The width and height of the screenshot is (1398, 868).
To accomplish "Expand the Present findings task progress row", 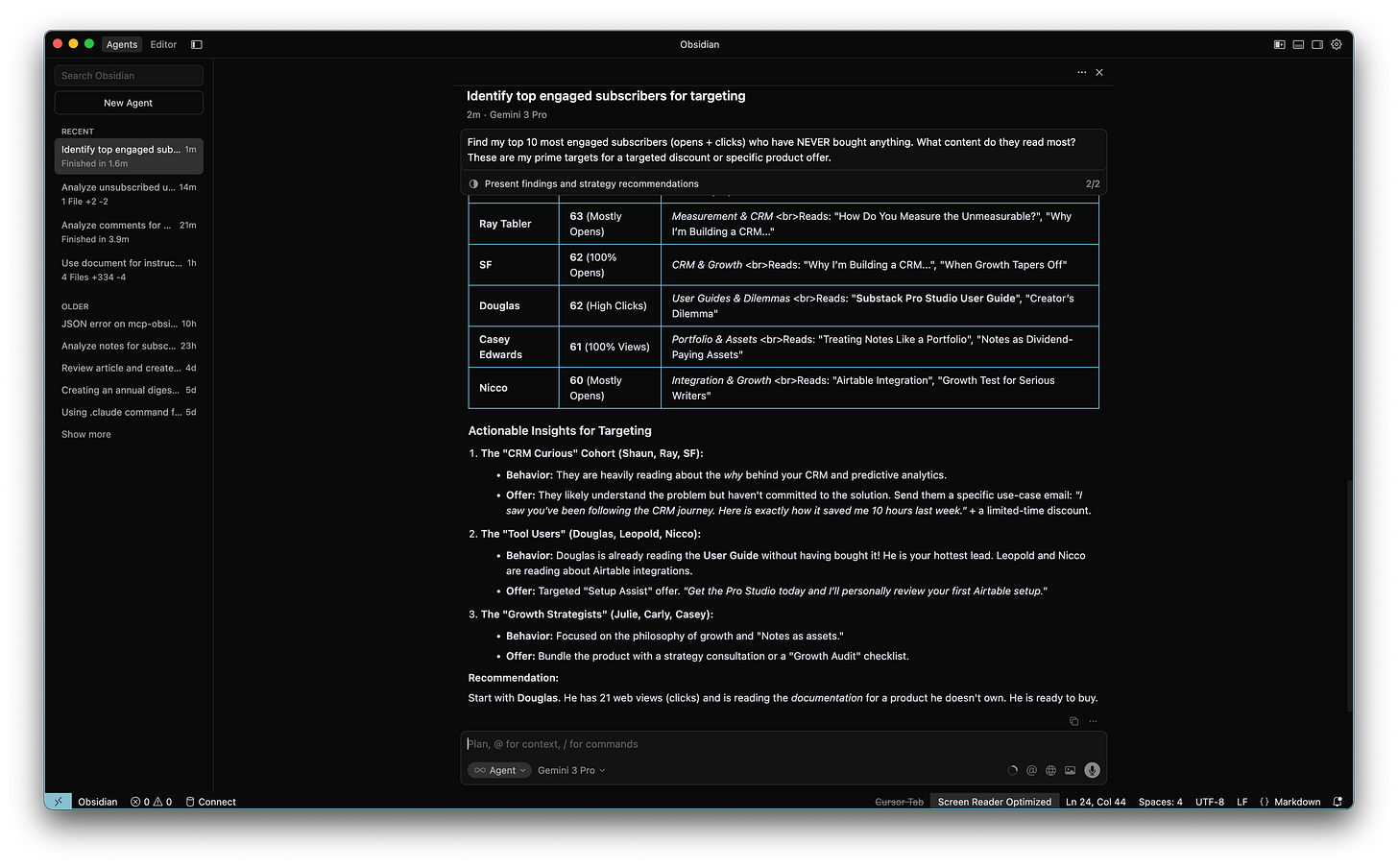I will [783, 183].
